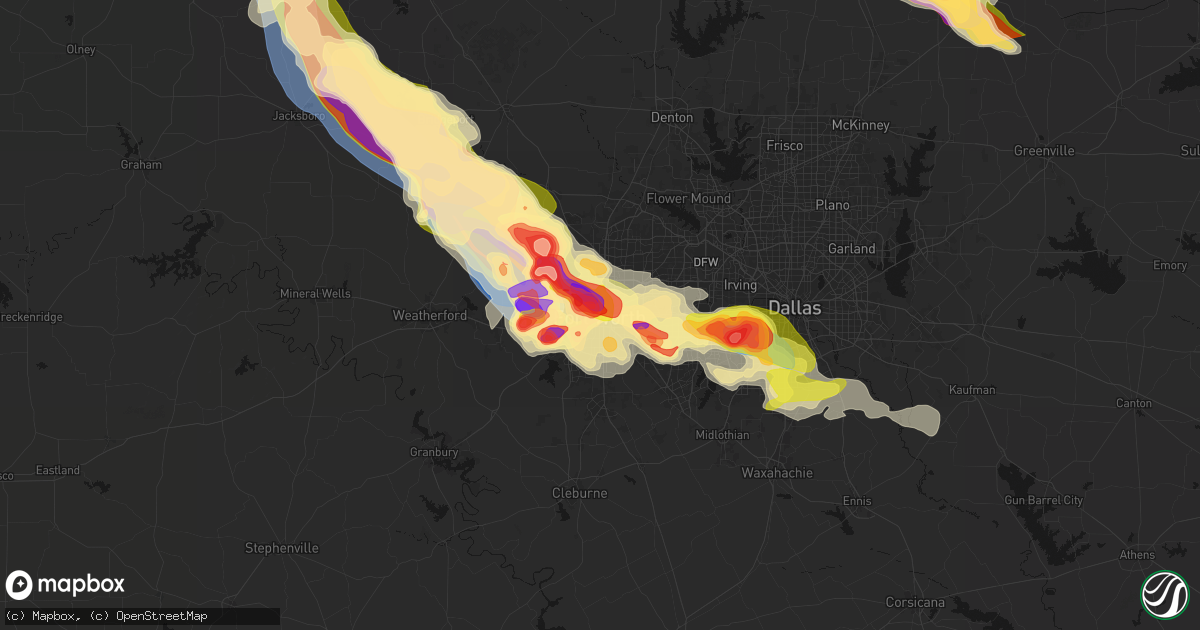Click the Mineral Wells label
The image size is (1200, 630).
pos(315,294)
